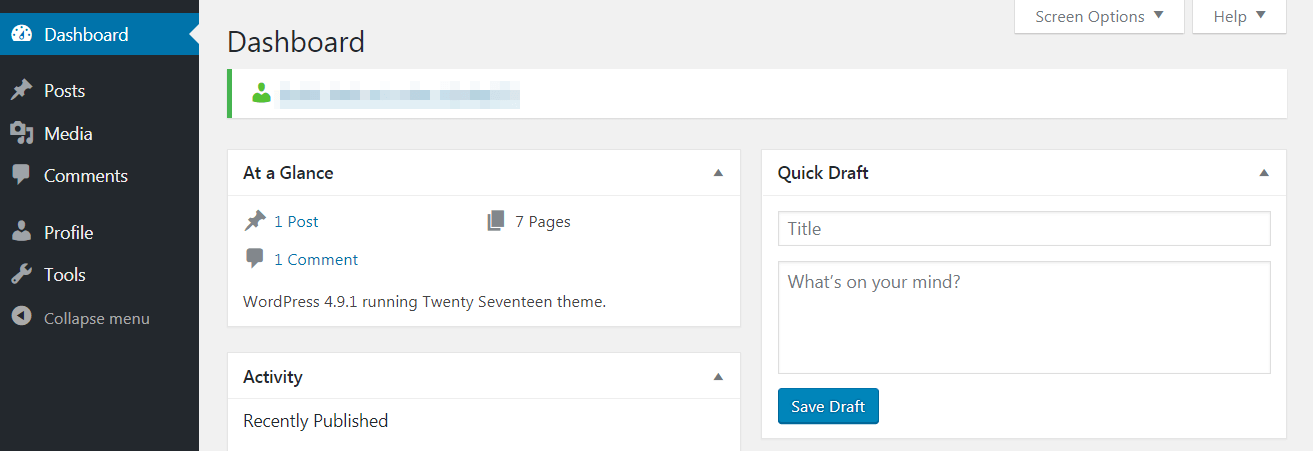Click the comment bubble icon beside 1 Comment
Image resolution: width=1313 pixels, height=451 pixels.
[255, 259]
